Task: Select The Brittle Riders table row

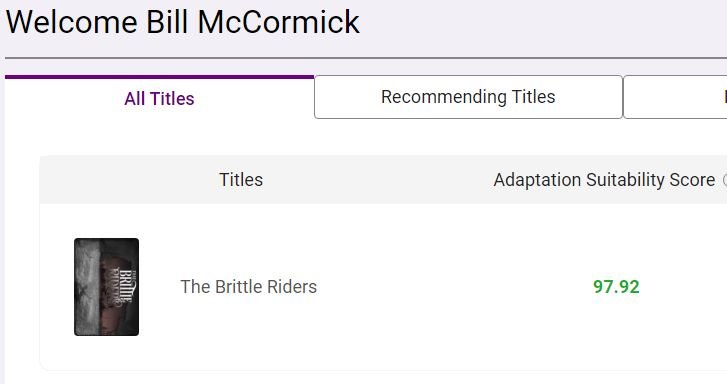Action: [383, 287]
